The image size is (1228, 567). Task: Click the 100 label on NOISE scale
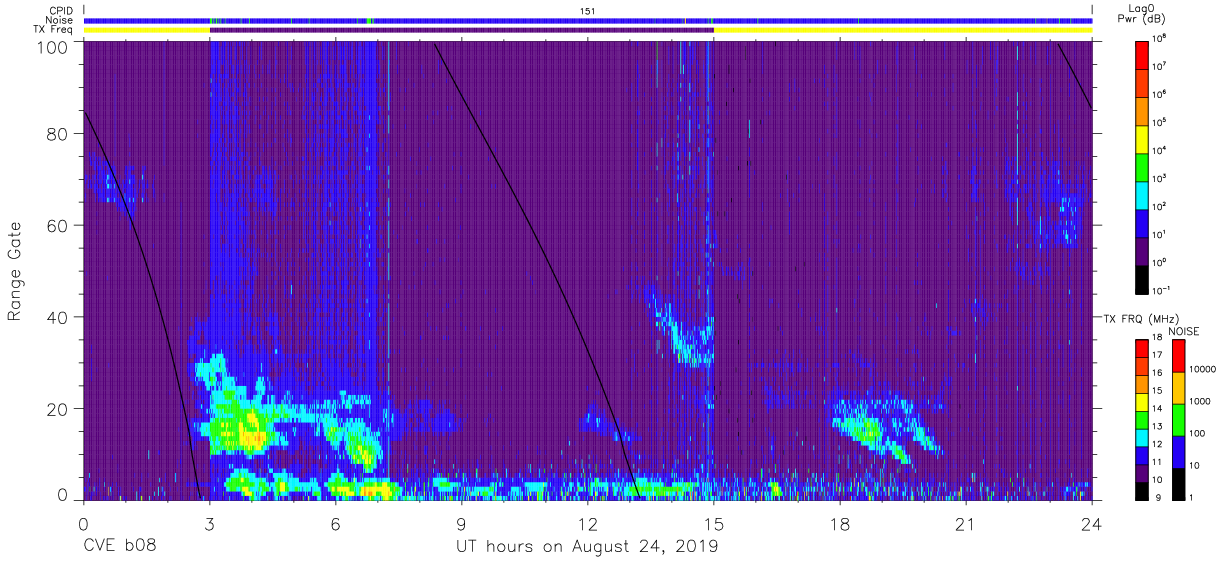(1199, 433)
